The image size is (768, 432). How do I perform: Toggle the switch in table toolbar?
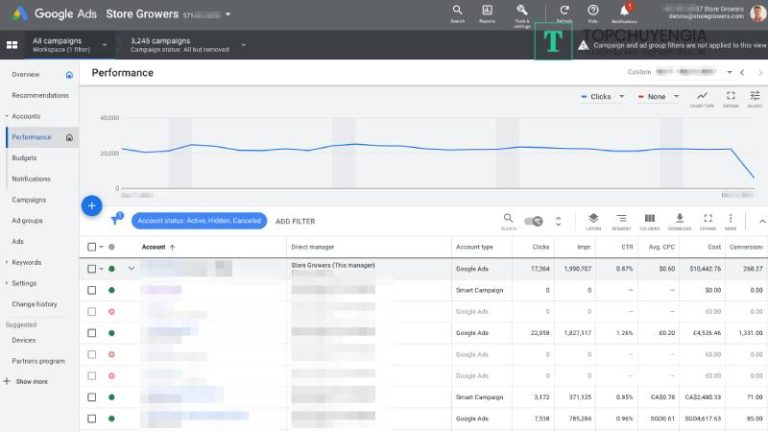[x=533, y=221]
